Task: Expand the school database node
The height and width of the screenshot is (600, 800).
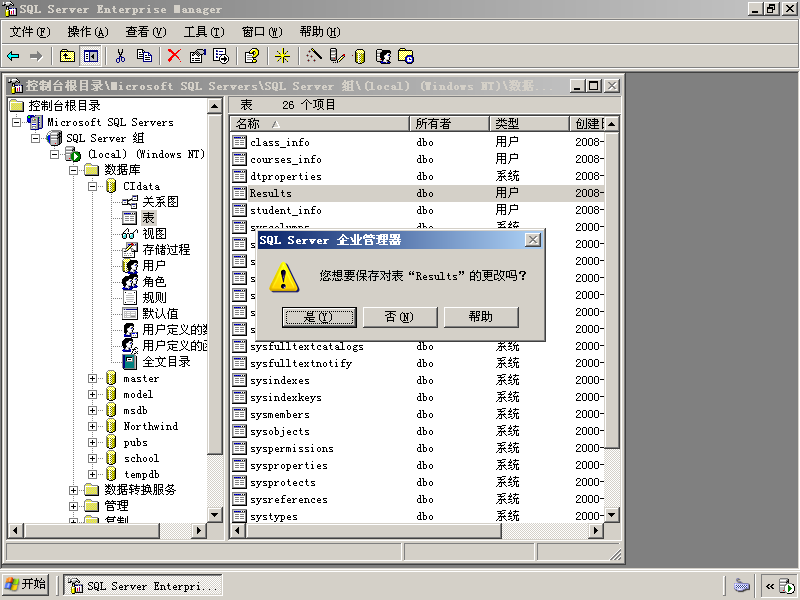Action: click(x=92, y=459)
